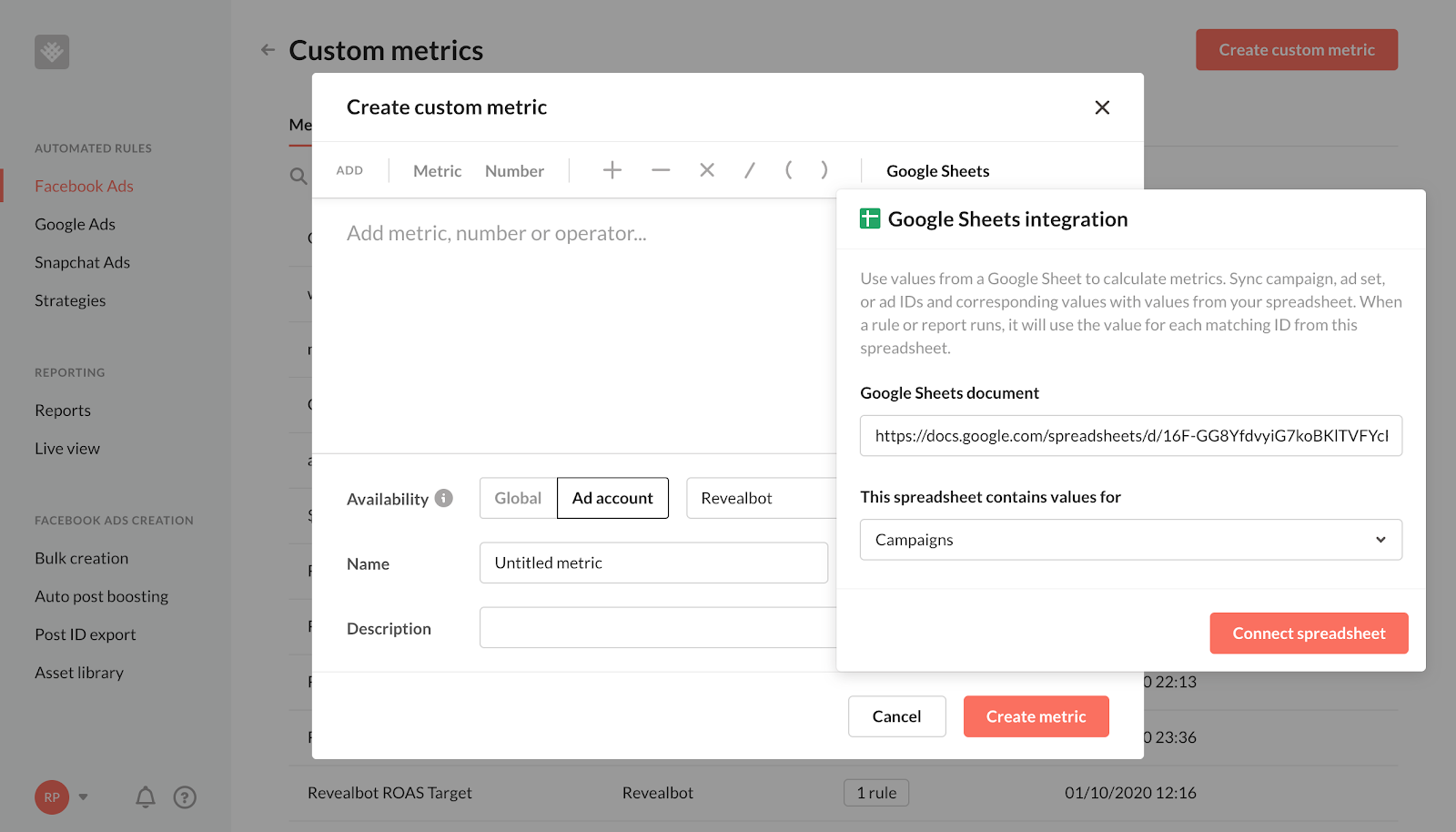1456x832 pixels.
Task: Open Live view in the sidebar
Action: click(x=67, y=449)
